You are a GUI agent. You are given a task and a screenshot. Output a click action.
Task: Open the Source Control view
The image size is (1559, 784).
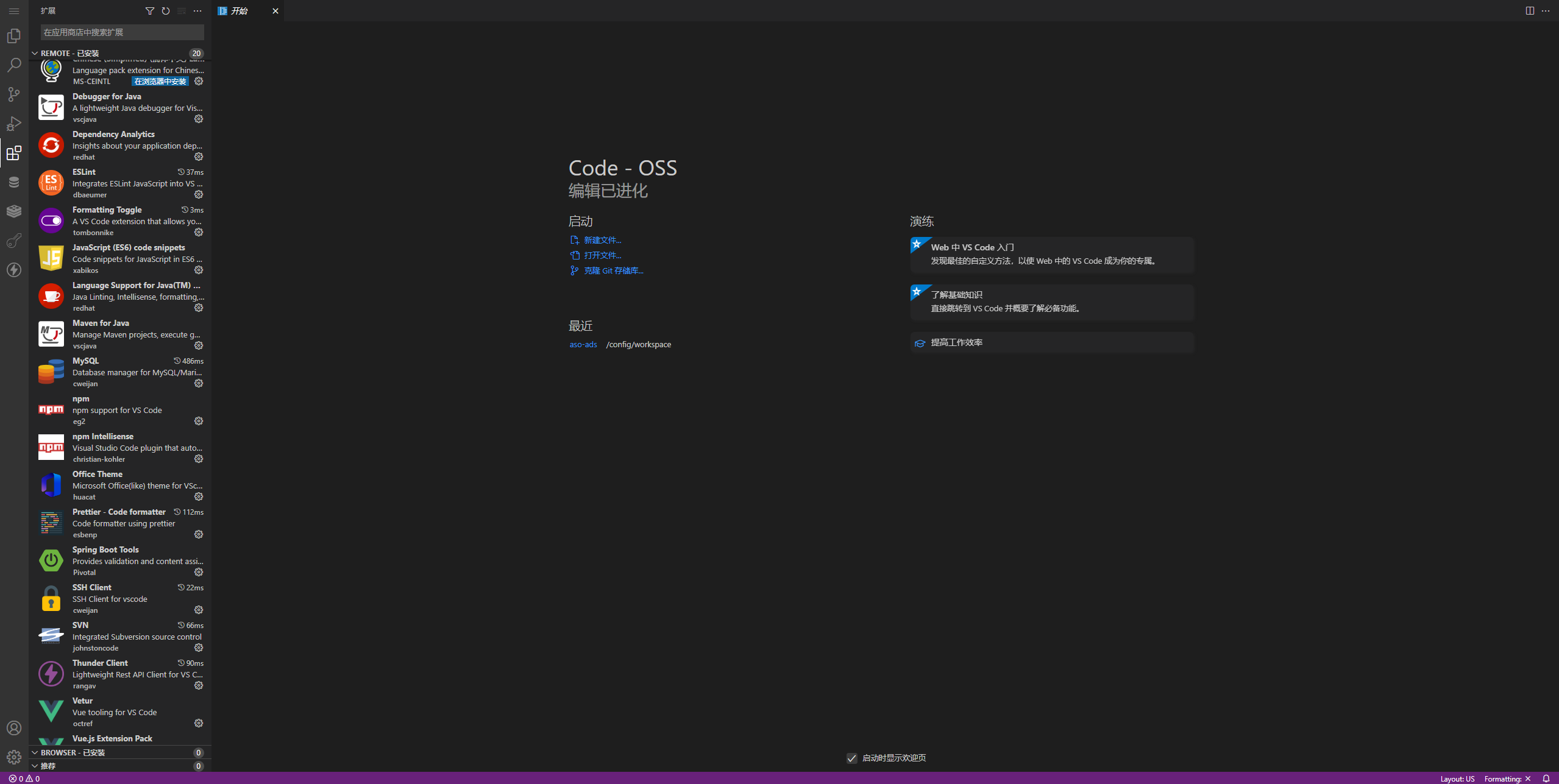(13, 94)
